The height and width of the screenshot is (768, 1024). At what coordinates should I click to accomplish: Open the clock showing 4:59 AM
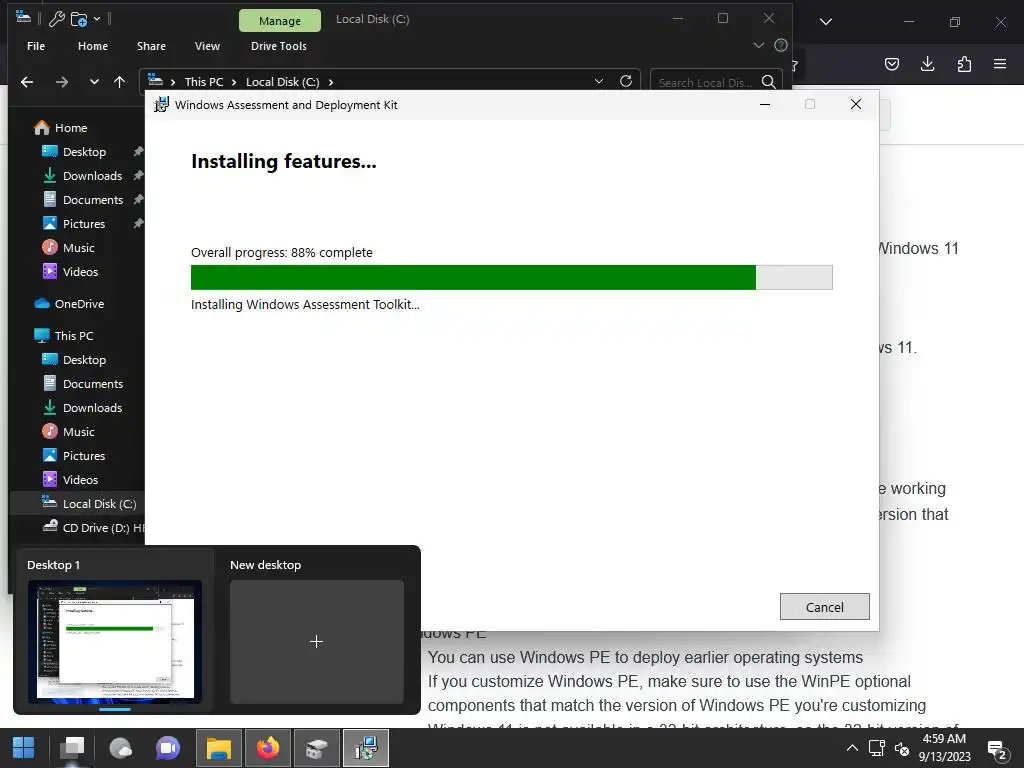(x=944, y=748)
